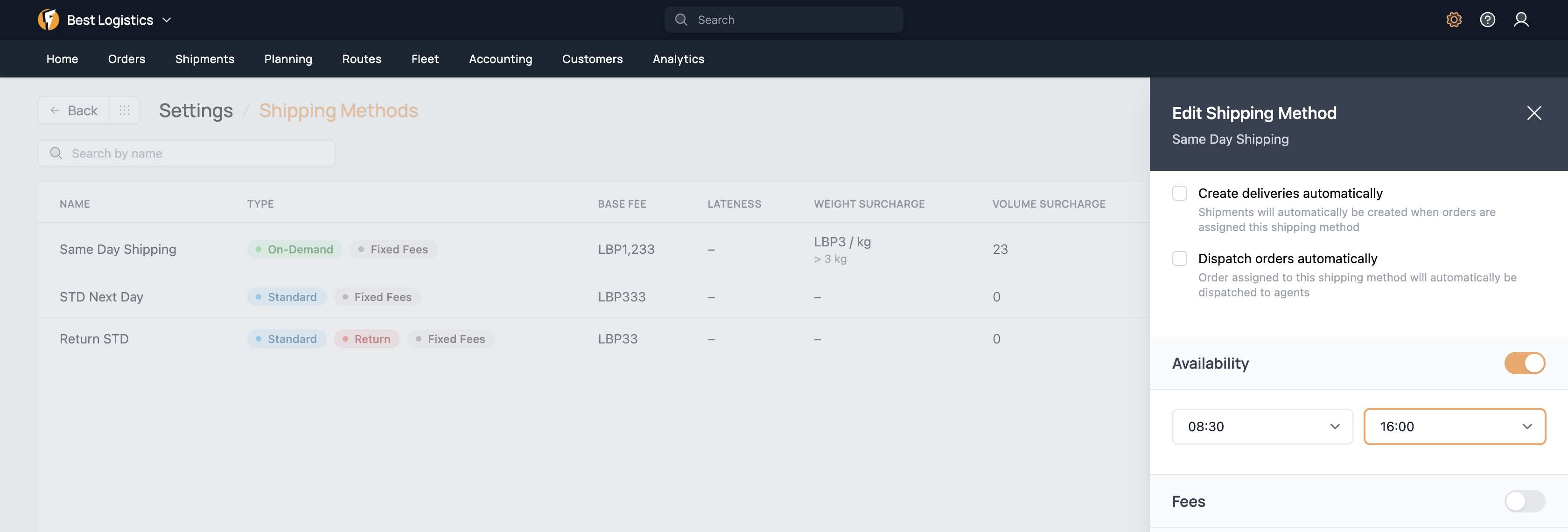Expand the Best Logistics company switcher chevron
The width and height of the screenshot is (1568, 532).
[x=167, y=20]
